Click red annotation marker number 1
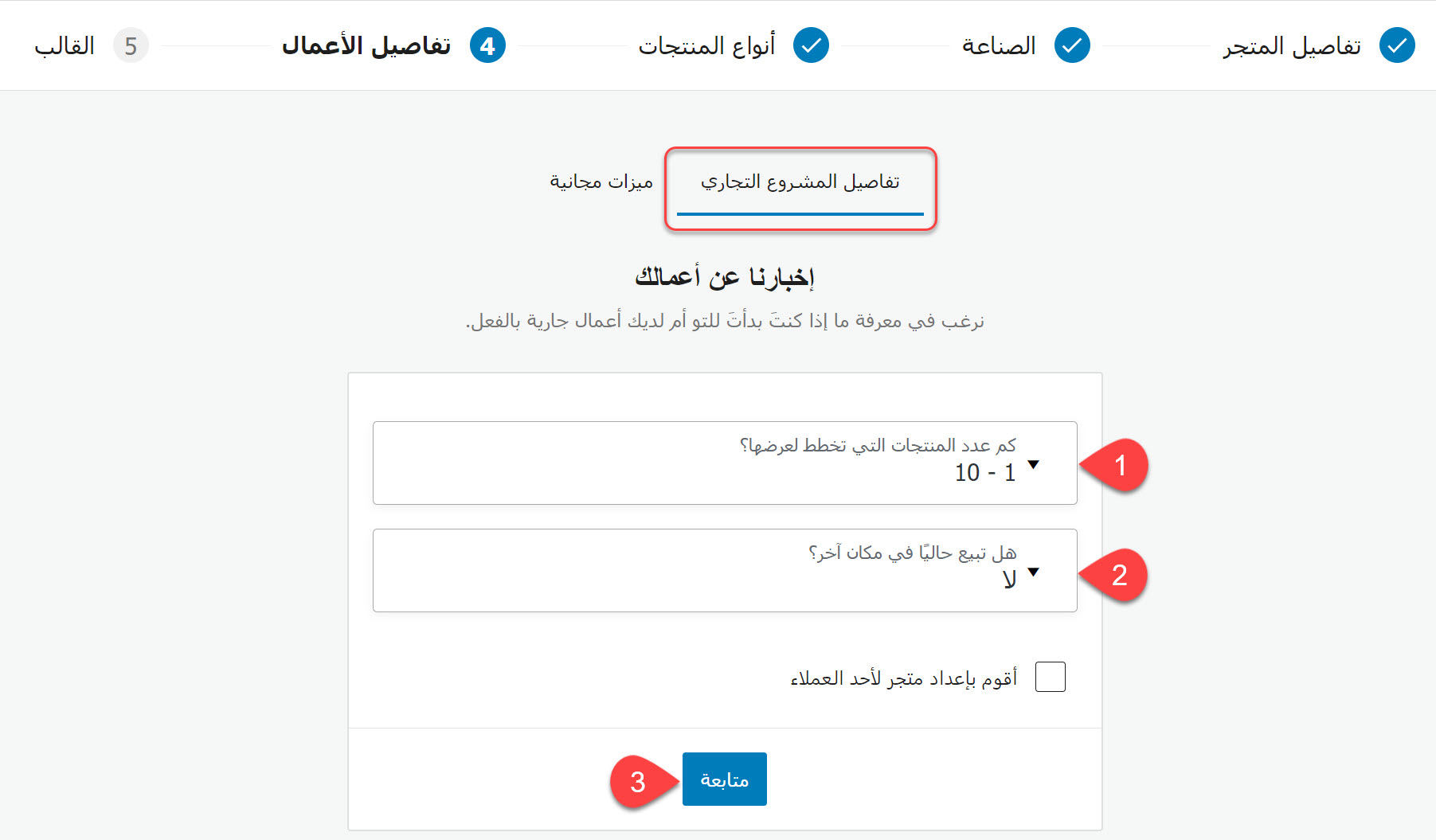 [x=1119, y=465]
